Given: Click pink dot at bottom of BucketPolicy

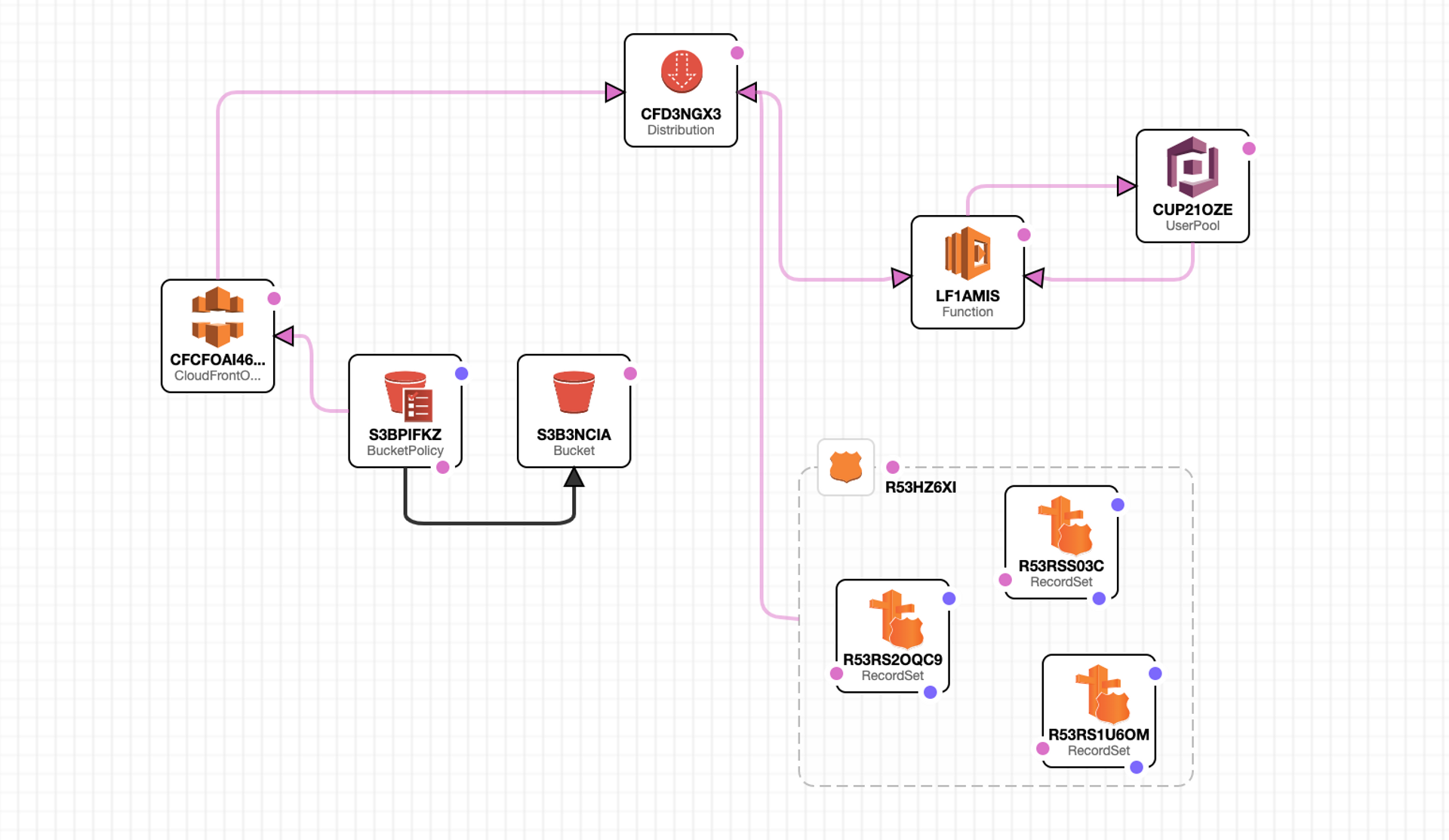Looking at the screenshot, I should click(443, 467).
